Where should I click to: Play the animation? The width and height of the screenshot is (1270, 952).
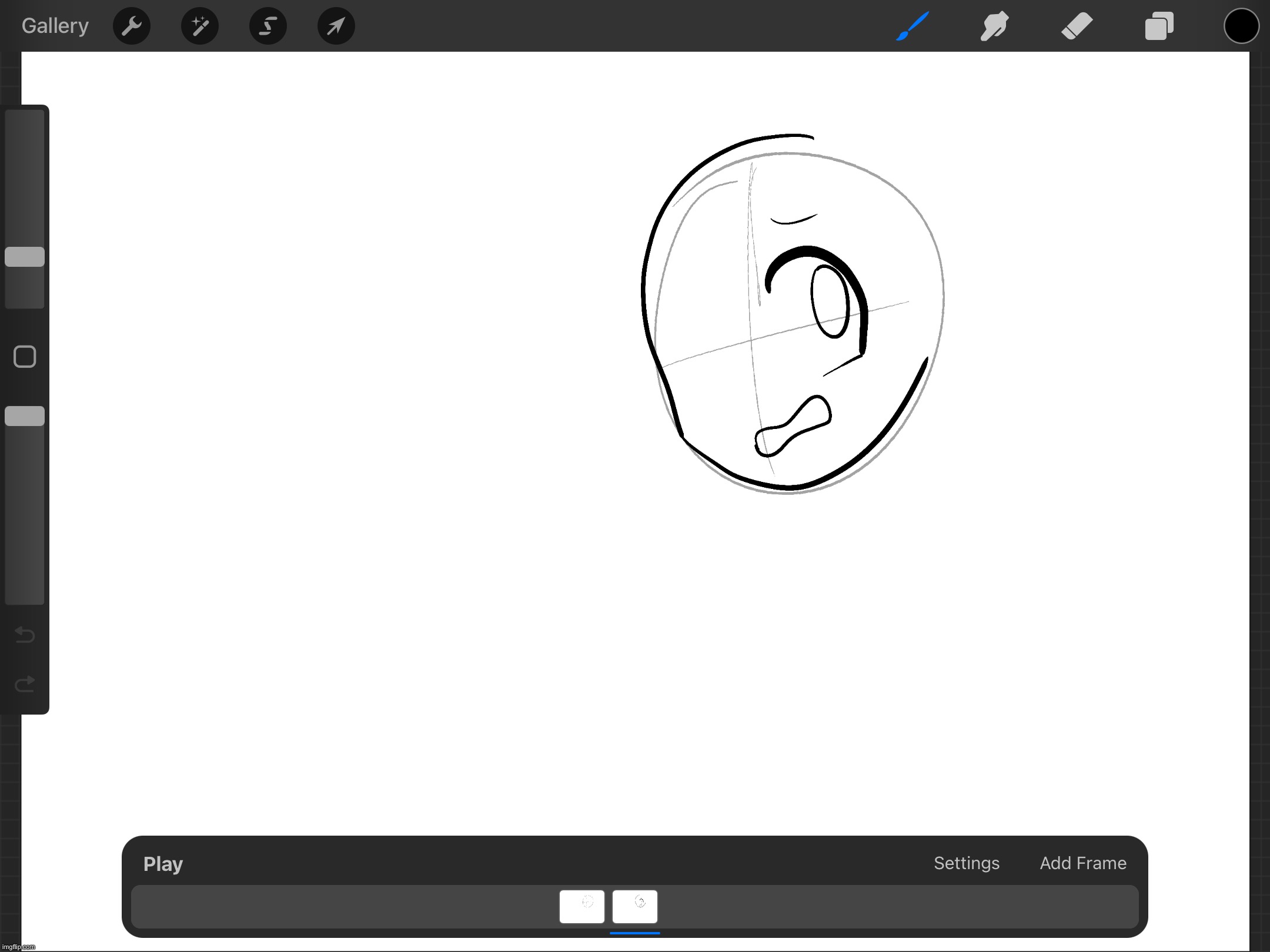[163, 864]
